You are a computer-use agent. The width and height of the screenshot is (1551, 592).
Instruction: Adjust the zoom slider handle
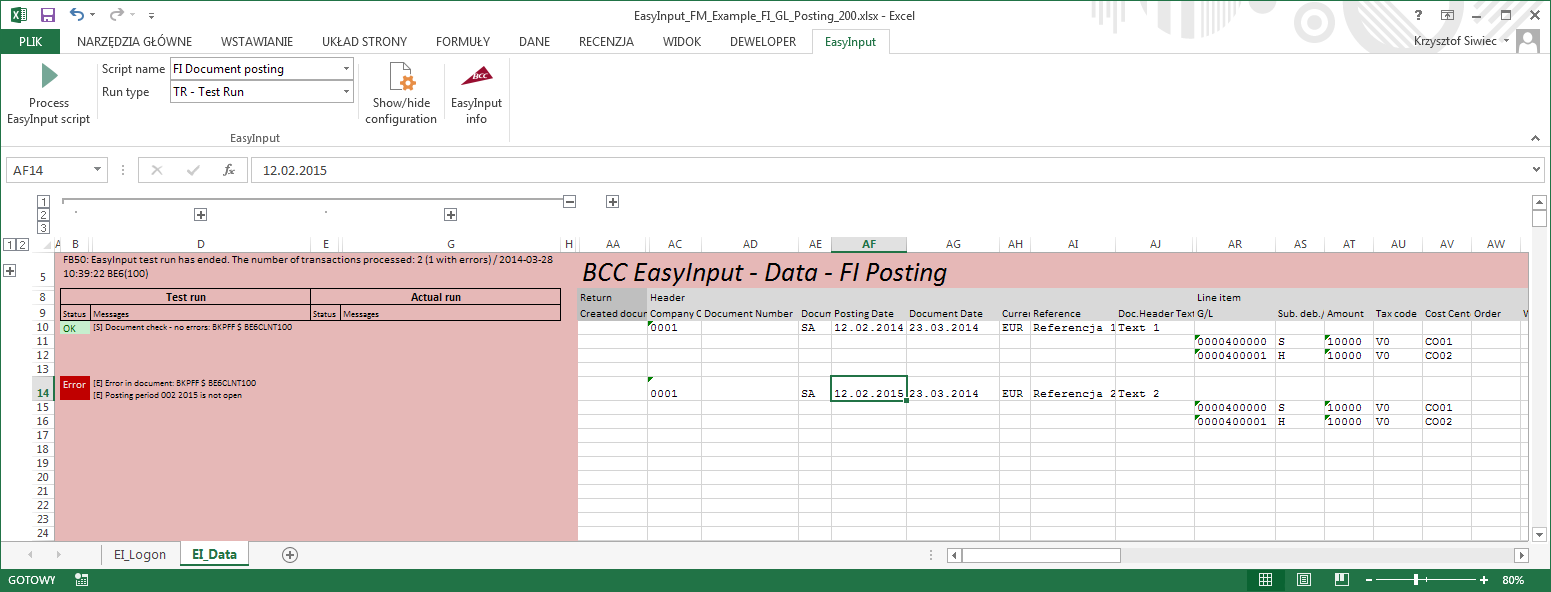click(x=1416, y=580)
